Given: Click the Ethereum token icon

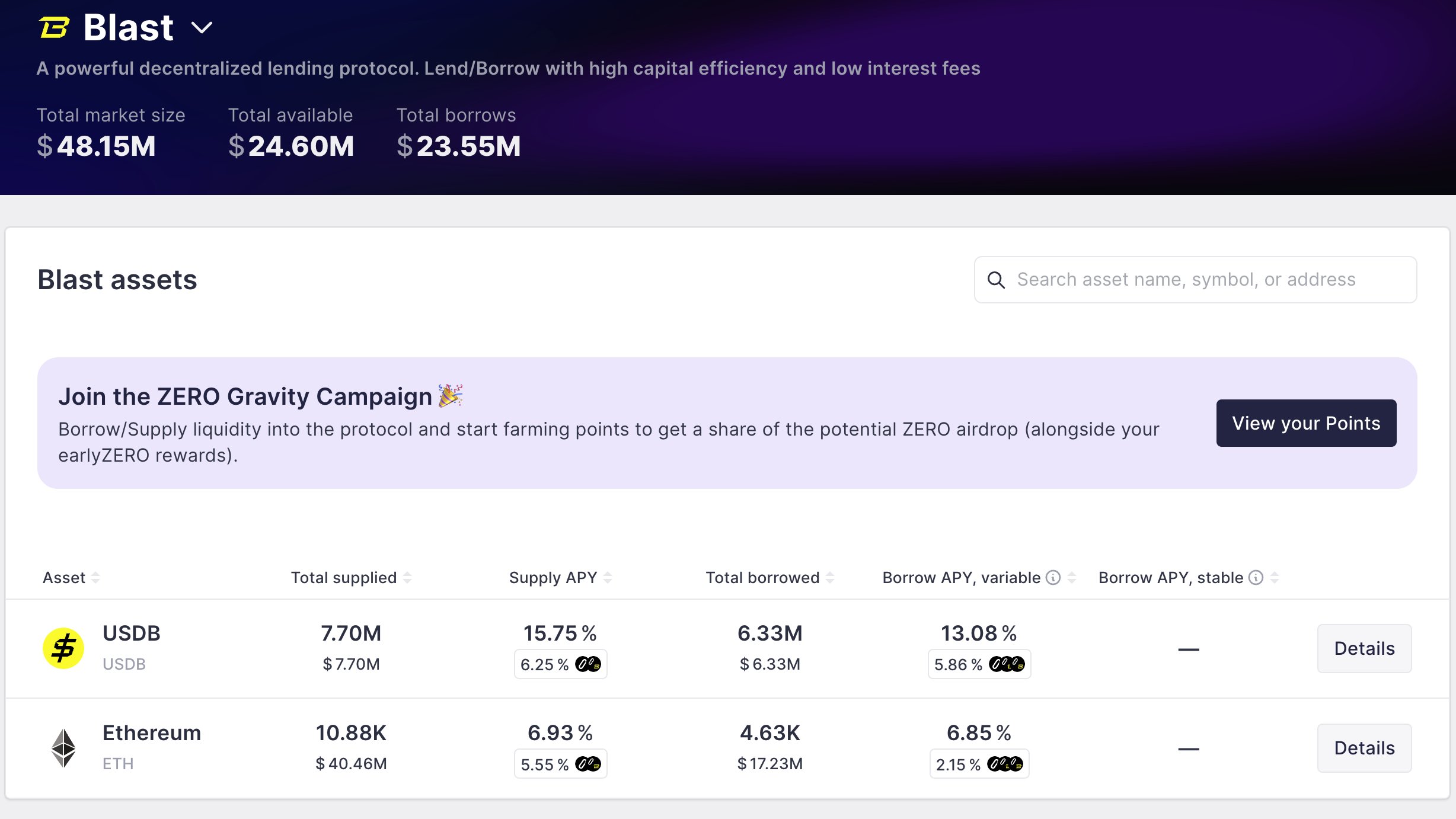Looking at the screenshot, I should 63,748.
